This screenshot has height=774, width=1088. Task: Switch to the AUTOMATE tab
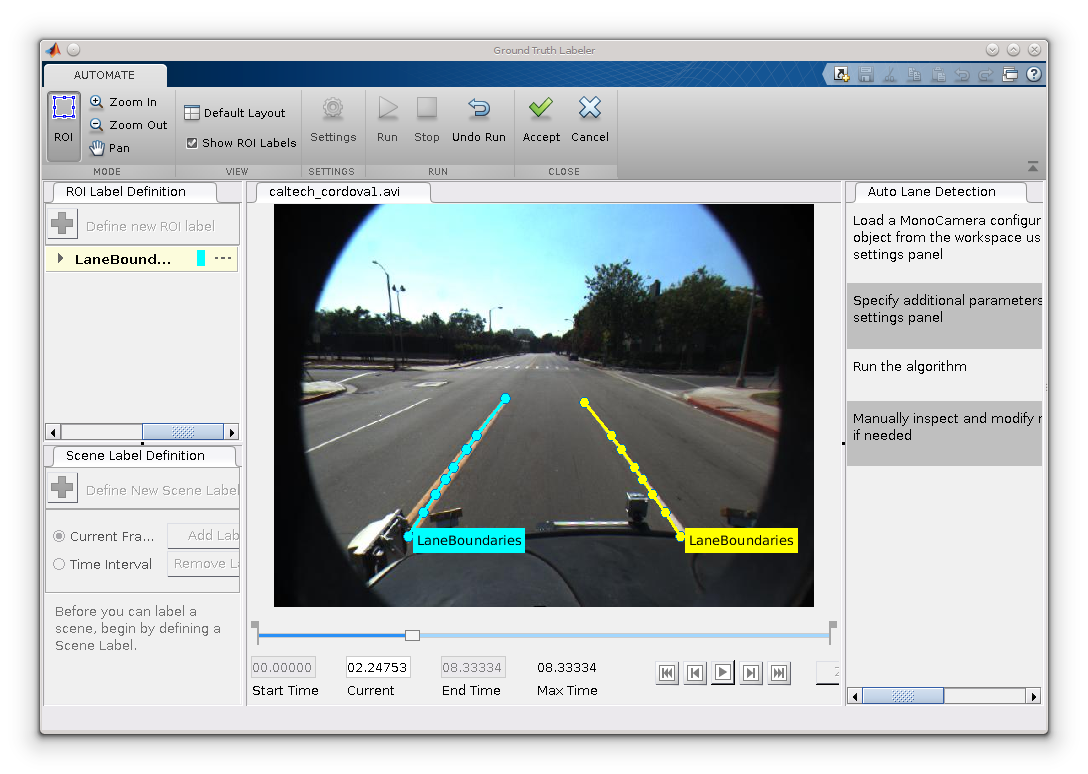pos(104,75)
